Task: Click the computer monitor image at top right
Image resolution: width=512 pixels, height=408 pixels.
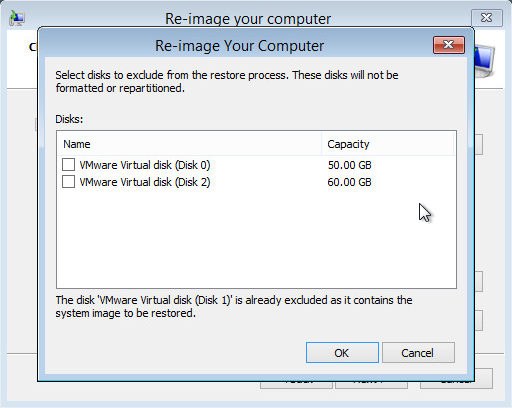Action: click(484, 61)
